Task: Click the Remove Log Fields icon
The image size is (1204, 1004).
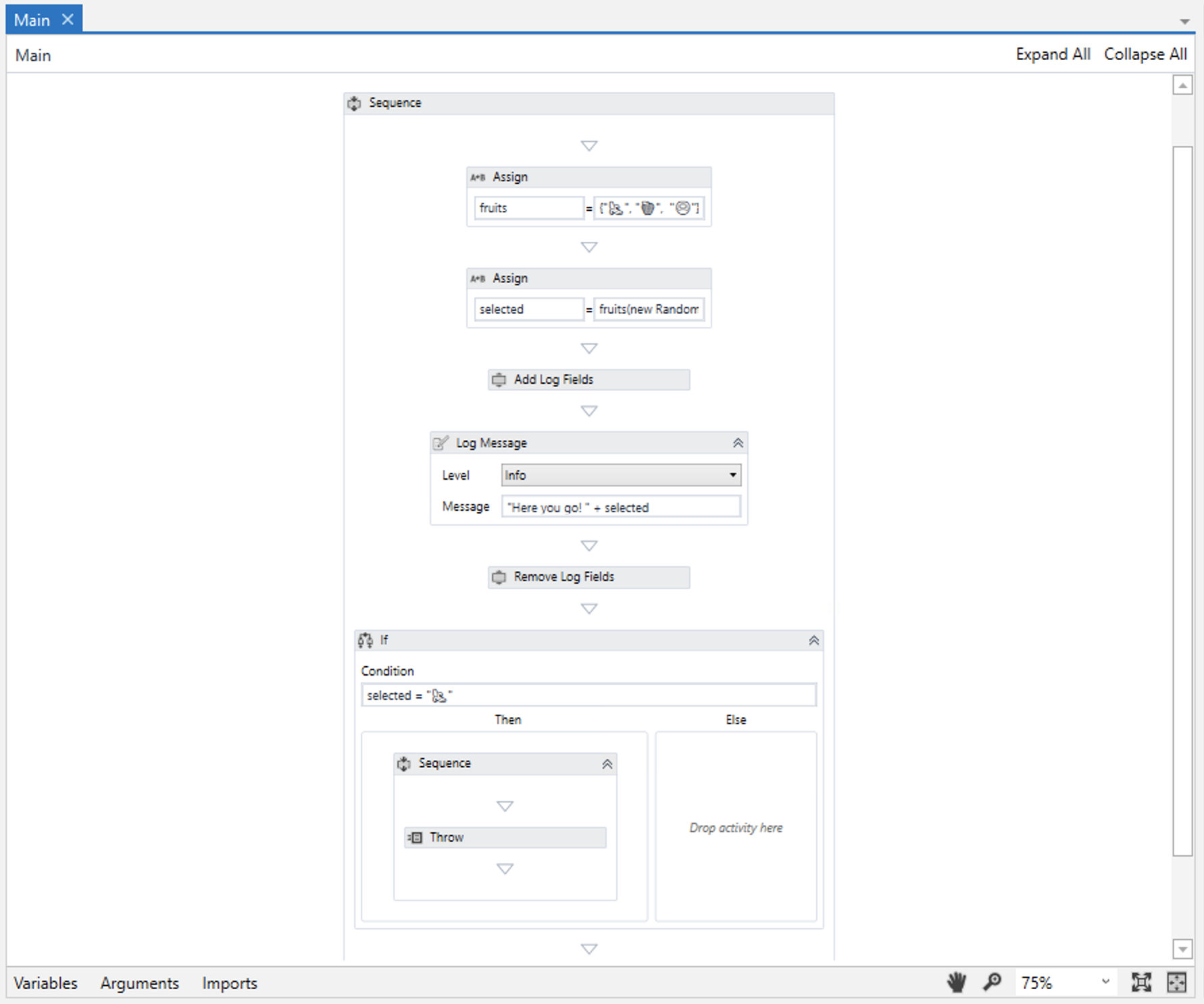Action: 499,577
